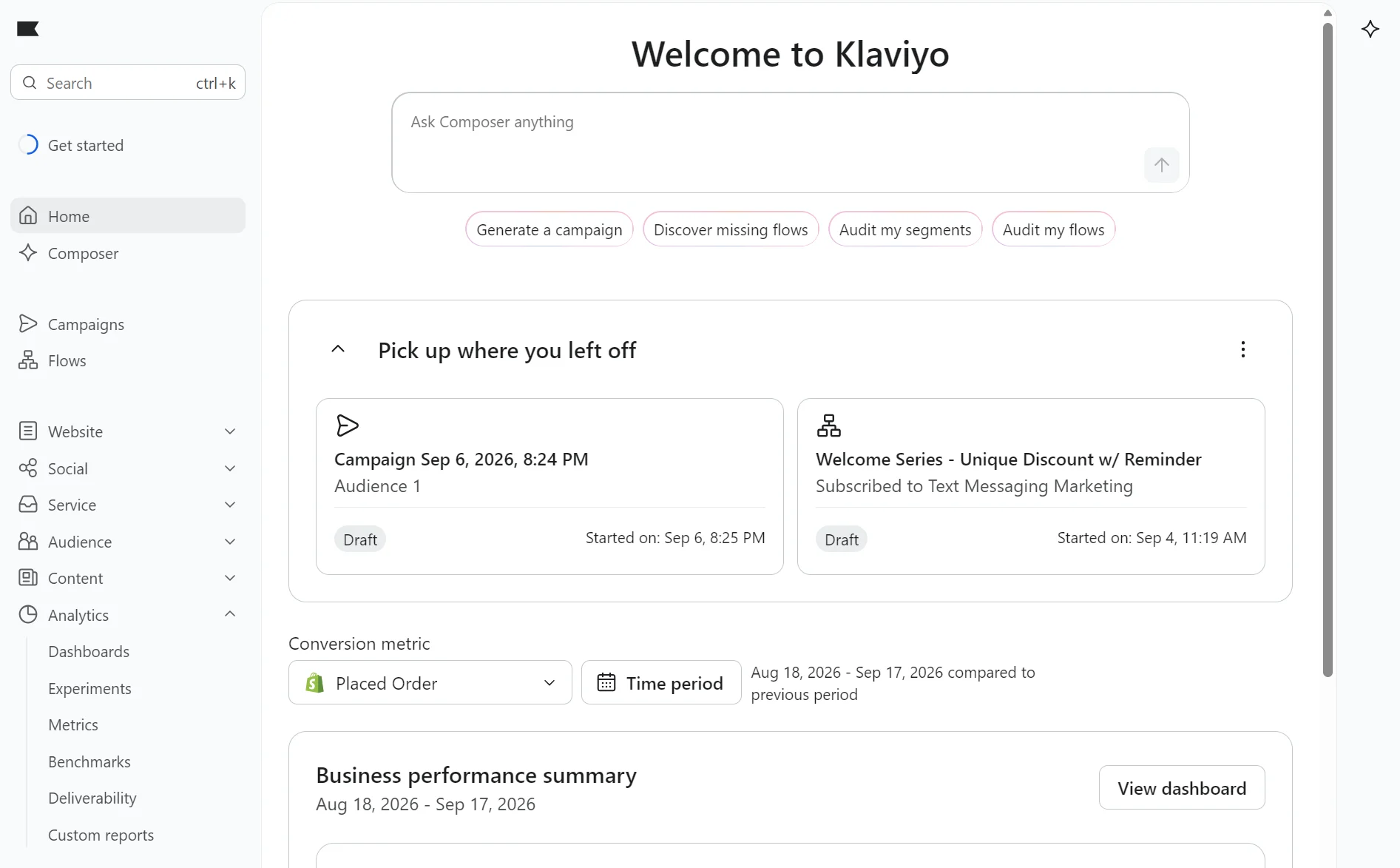Click the Content icon in sidebar
Image resolution: width=1400 pixels, height=868 pixels.
pyautogui.click(x=28, y=577)
